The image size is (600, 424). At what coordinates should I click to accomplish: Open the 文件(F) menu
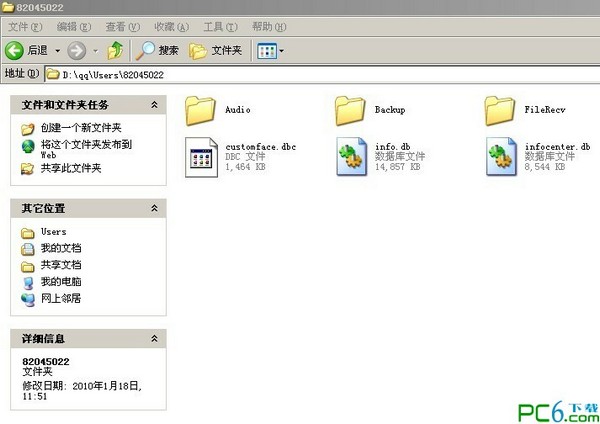[25, 27]
